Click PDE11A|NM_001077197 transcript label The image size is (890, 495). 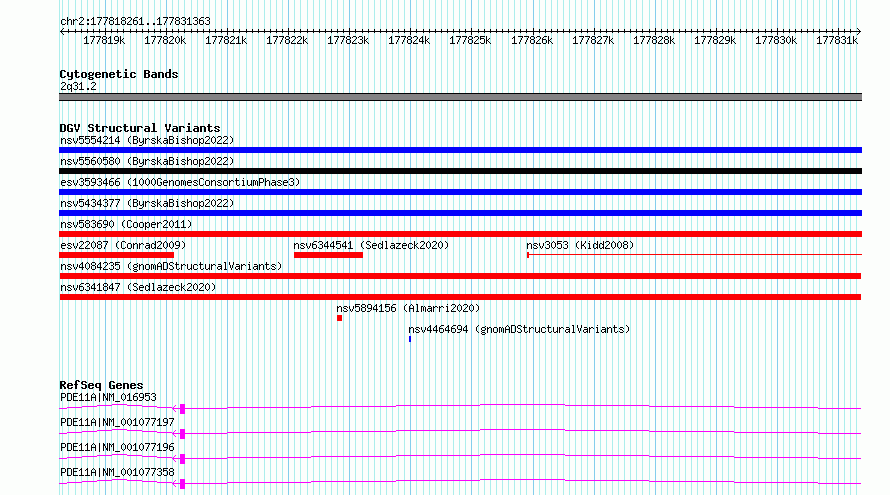pos(117,422)
